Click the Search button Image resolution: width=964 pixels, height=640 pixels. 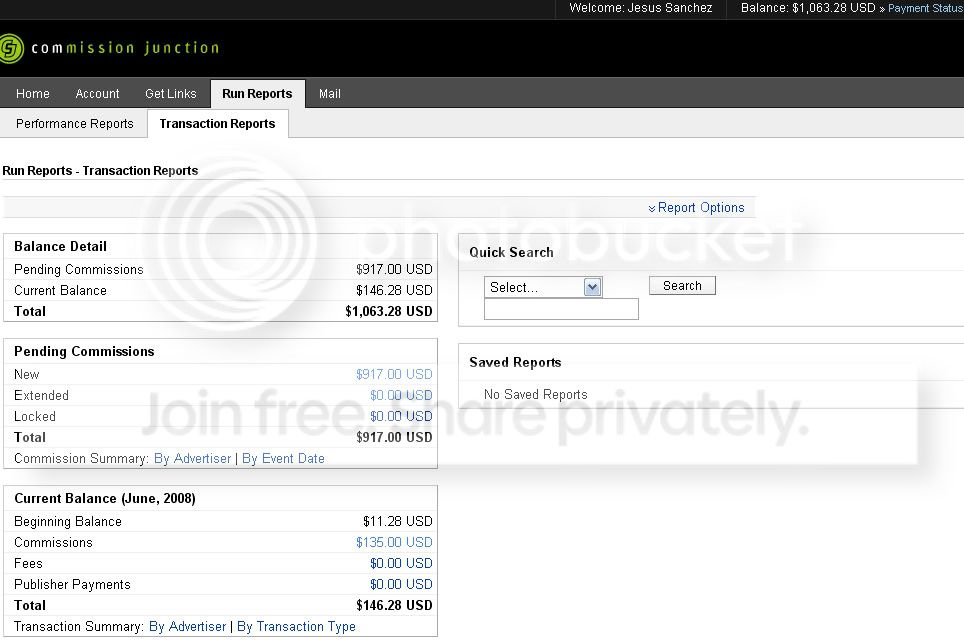point(682,285)
